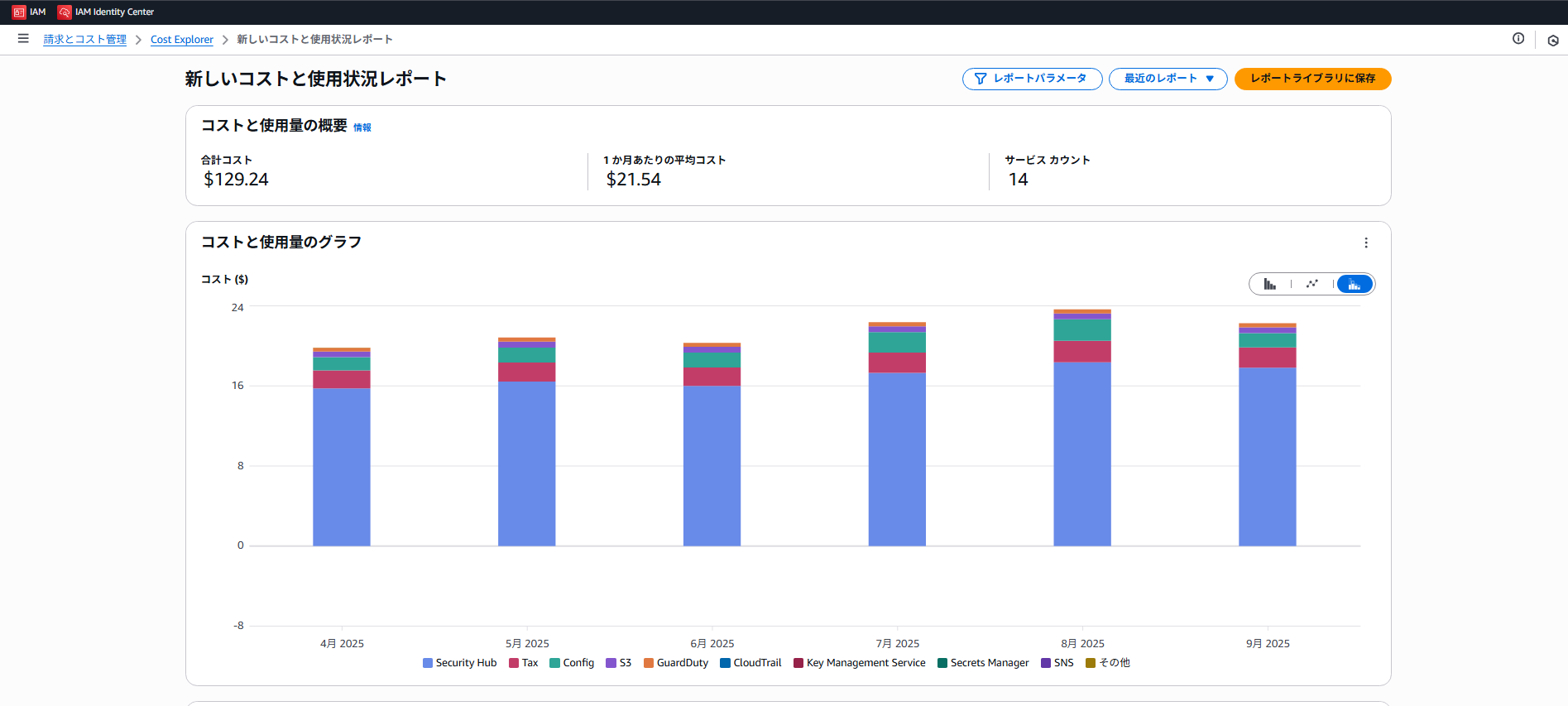Toggle CloudTrail legend entry
The height and width of the screenshot is (706, 1568).
[x=750, y=663]
